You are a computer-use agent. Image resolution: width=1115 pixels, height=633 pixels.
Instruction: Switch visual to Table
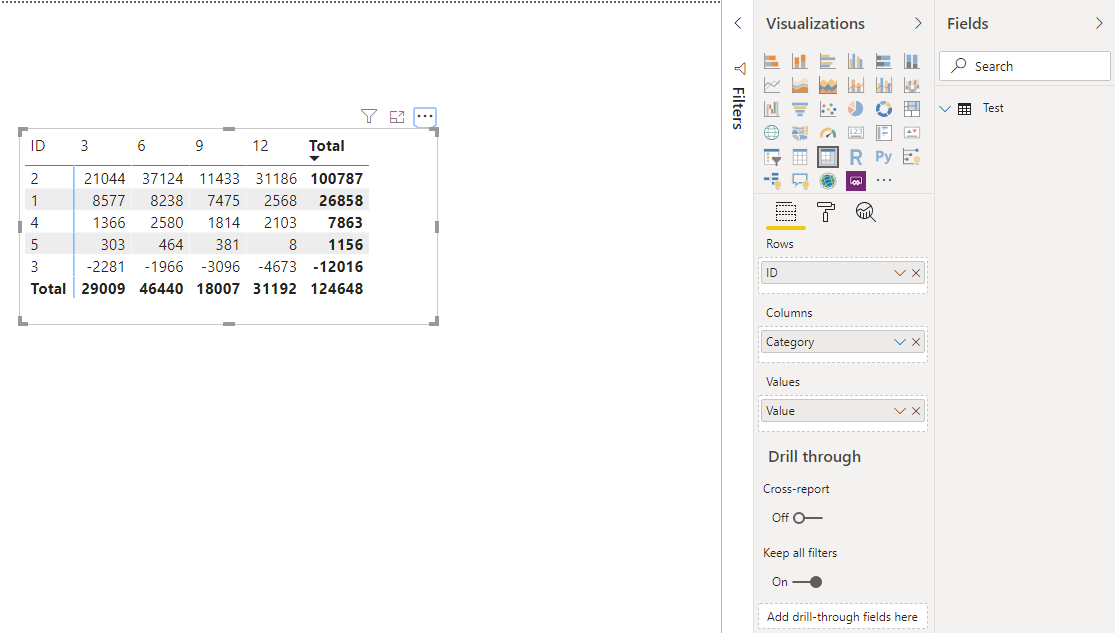click(x=799, y=157)
